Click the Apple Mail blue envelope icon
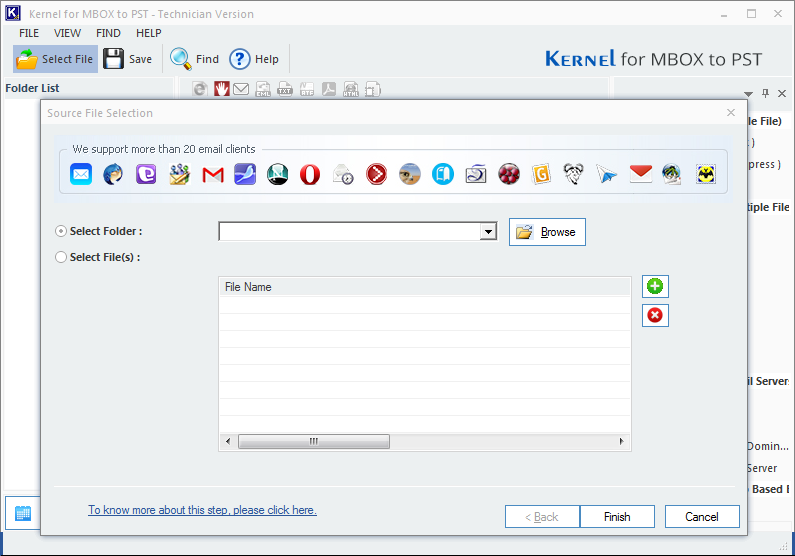795x556 pixels. [81, 174]
